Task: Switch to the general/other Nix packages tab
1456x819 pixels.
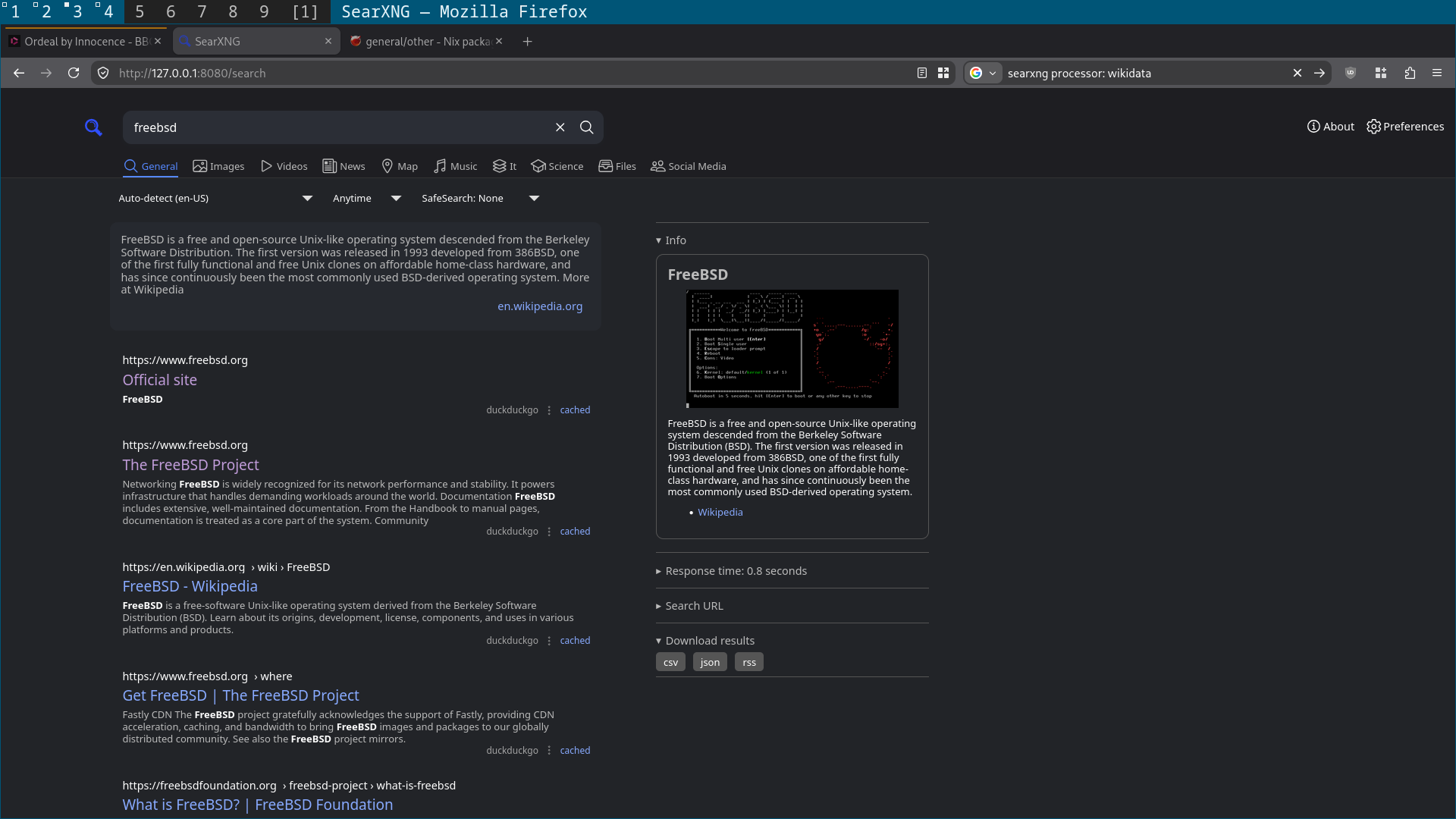Action: pos(428,42)
